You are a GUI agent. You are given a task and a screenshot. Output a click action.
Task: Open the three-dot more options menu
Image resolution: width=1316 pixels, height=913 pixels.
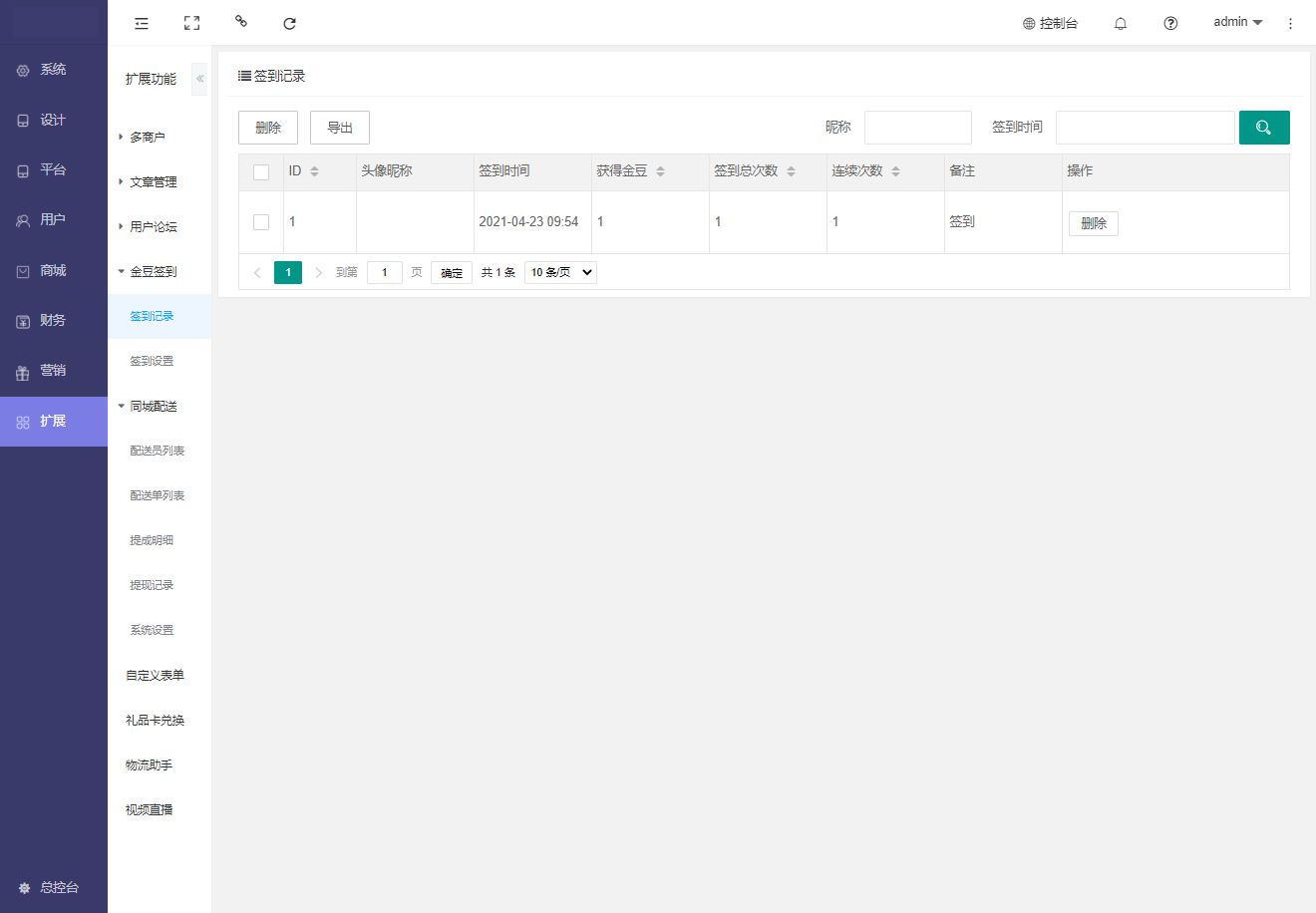tap(1290, 23)
